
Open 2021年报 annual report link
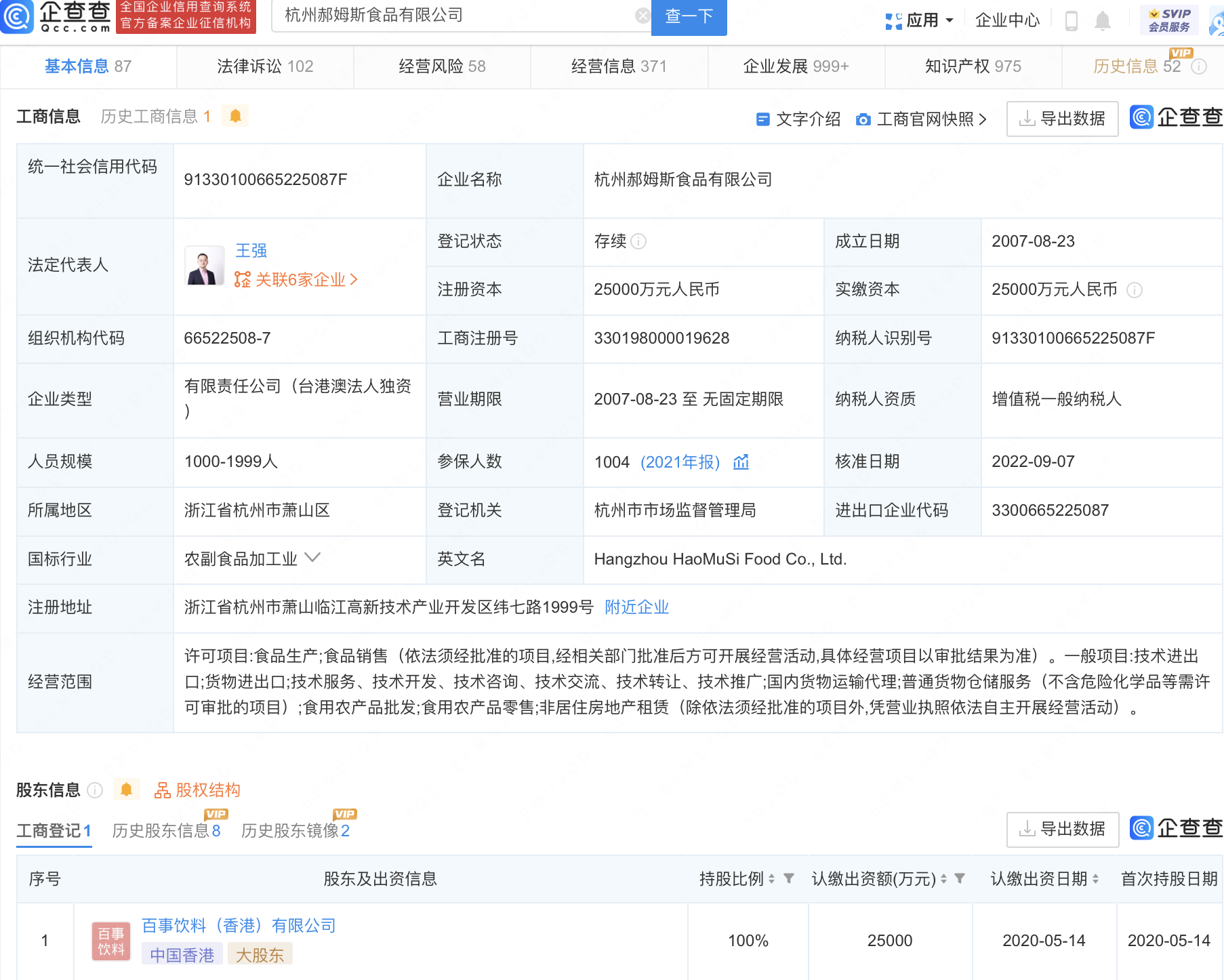click(x=680, y=462)
